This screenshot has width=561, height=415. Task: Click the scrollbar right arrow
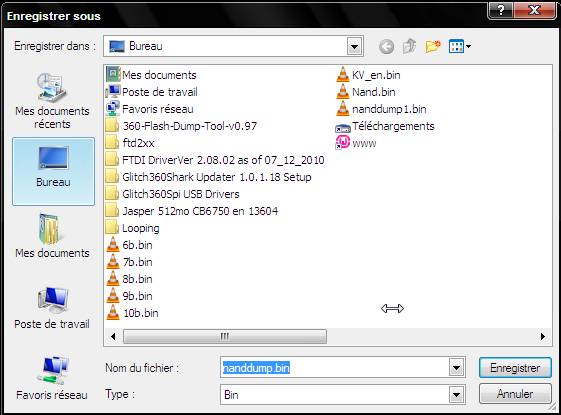click(543, 336)
